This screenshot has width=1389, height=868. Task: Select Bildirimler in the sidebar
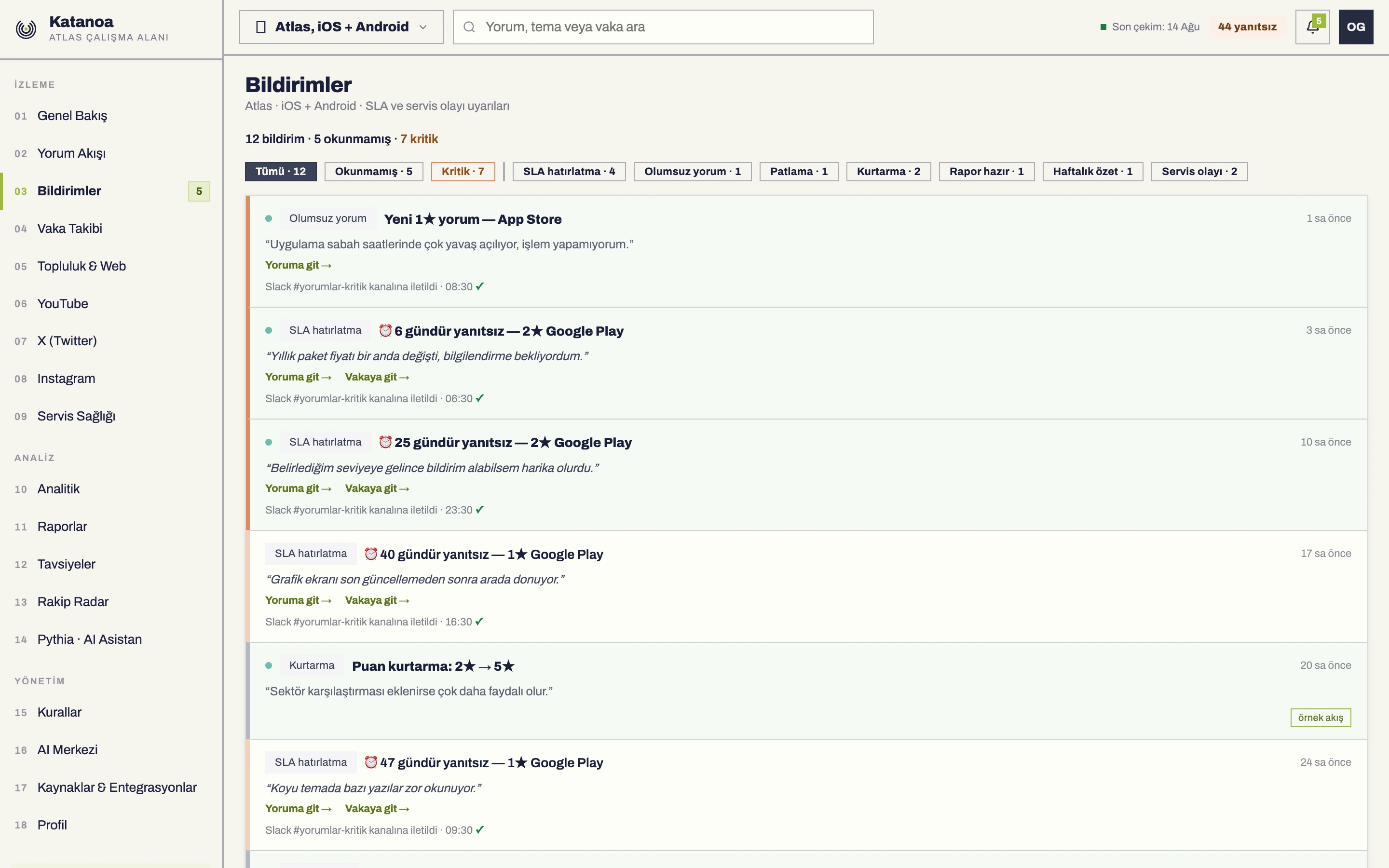(x=111, y=191)
